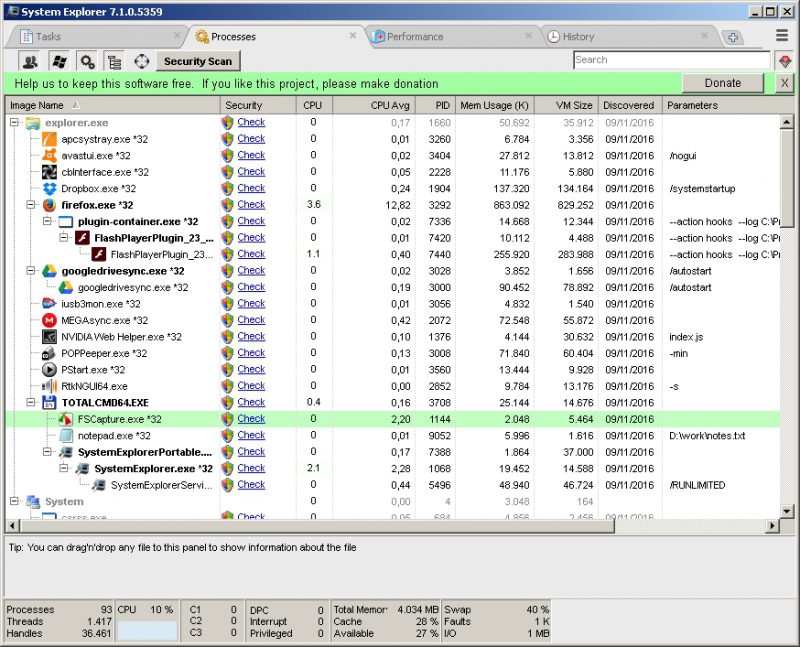Collapse the explorer.exe tree node

click(15, 122)
